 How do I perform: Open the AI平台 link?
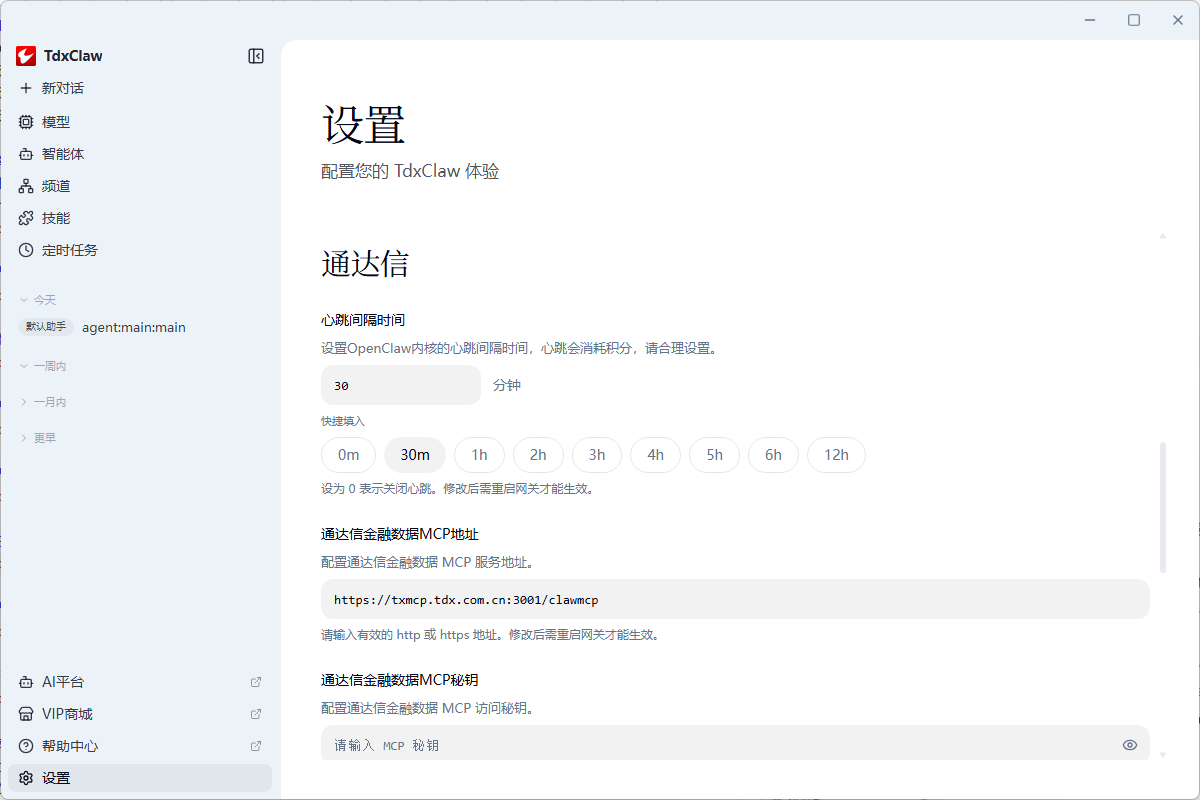[x=140, y=682]
